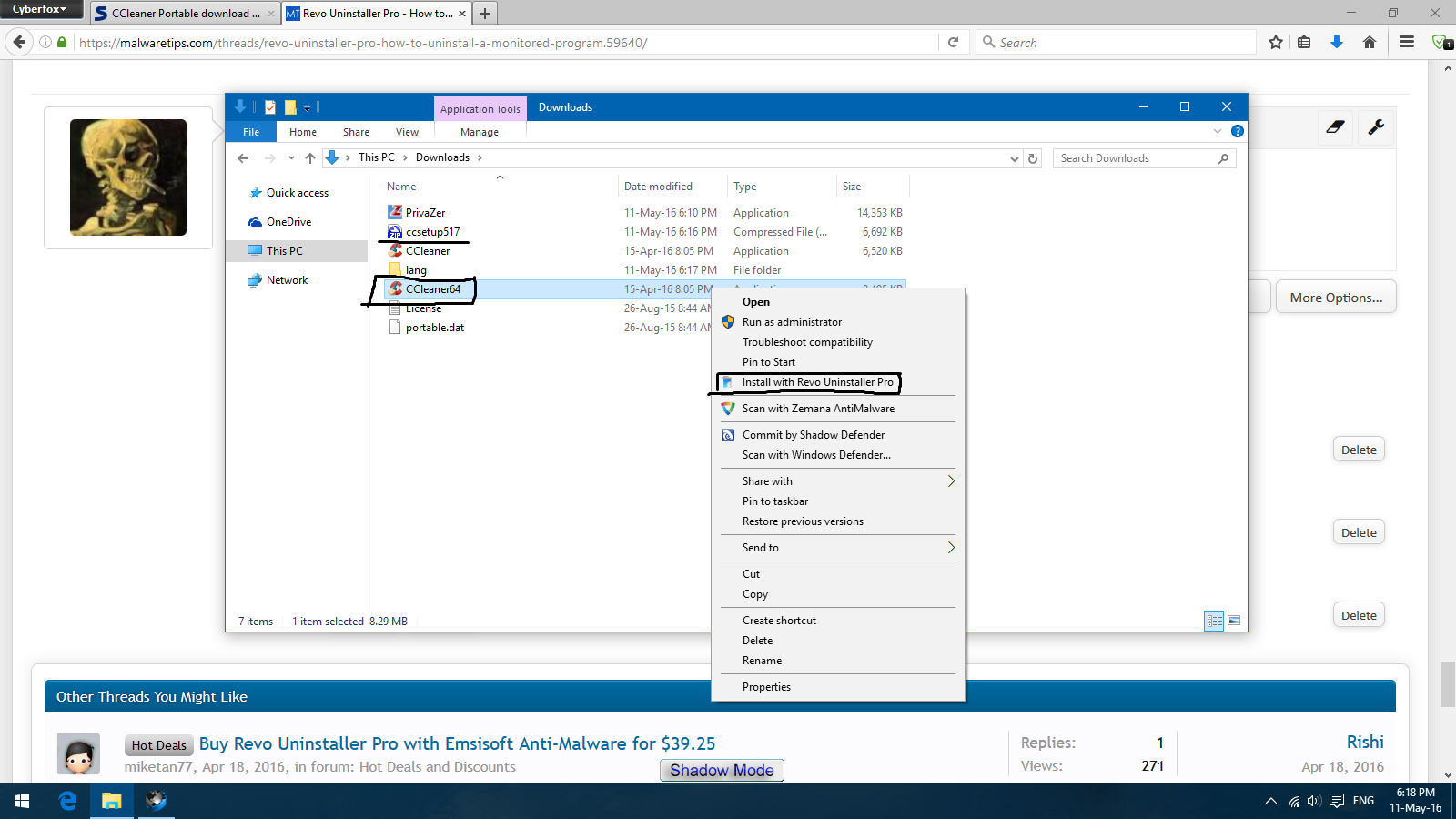
Task: Select Network in the navigation pane
Action: click(287, 280)
